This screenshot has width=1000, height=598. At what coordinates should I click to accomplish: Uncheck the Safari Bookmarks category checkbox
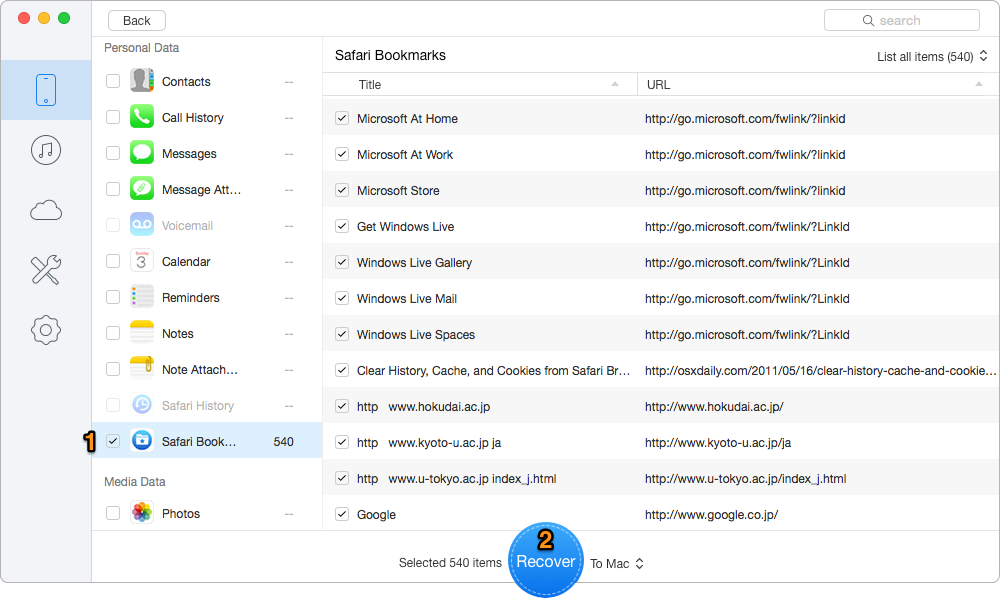(113, 441)
